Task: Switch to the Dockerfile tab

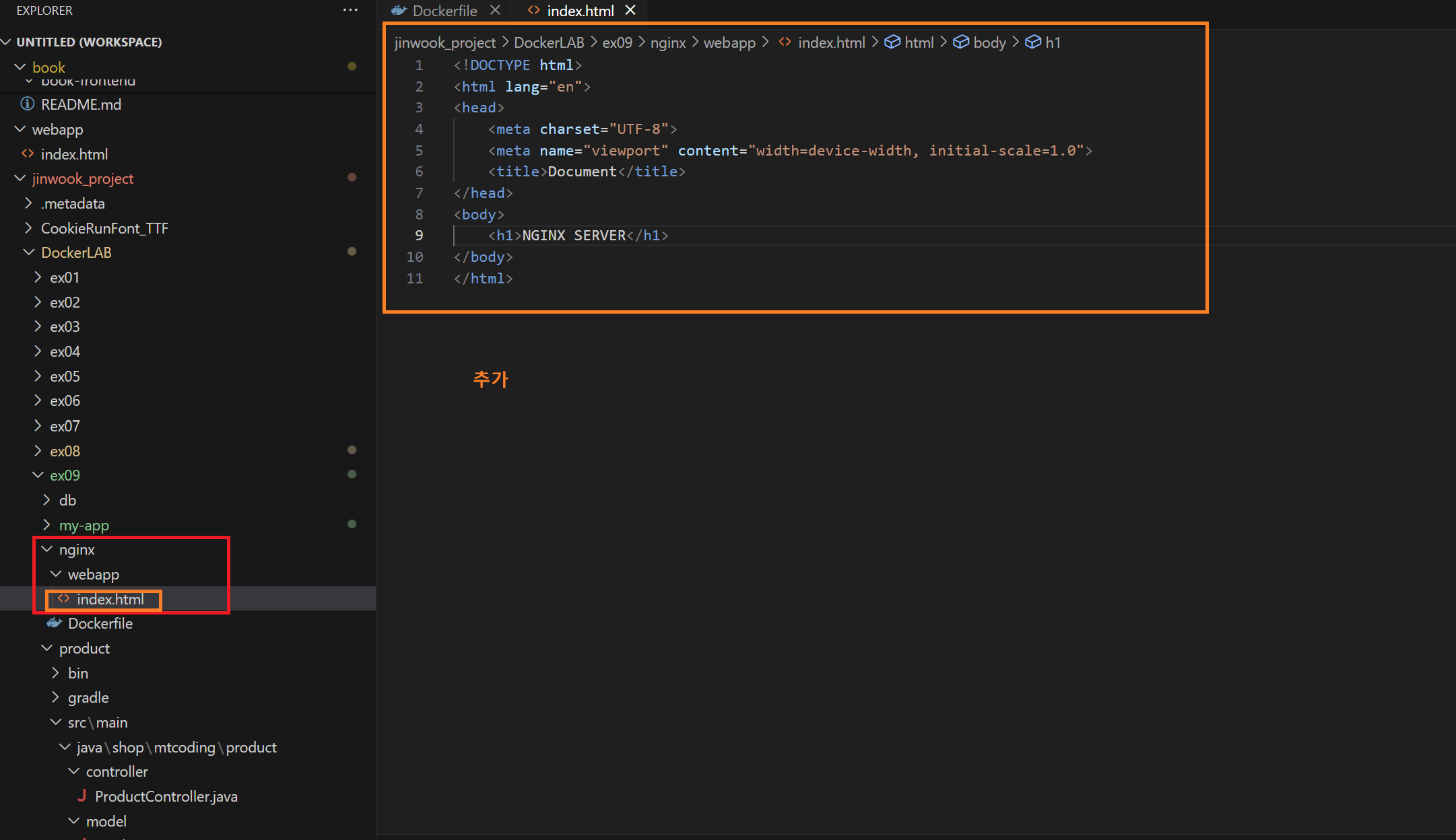Action: click(x=444, y=11)
